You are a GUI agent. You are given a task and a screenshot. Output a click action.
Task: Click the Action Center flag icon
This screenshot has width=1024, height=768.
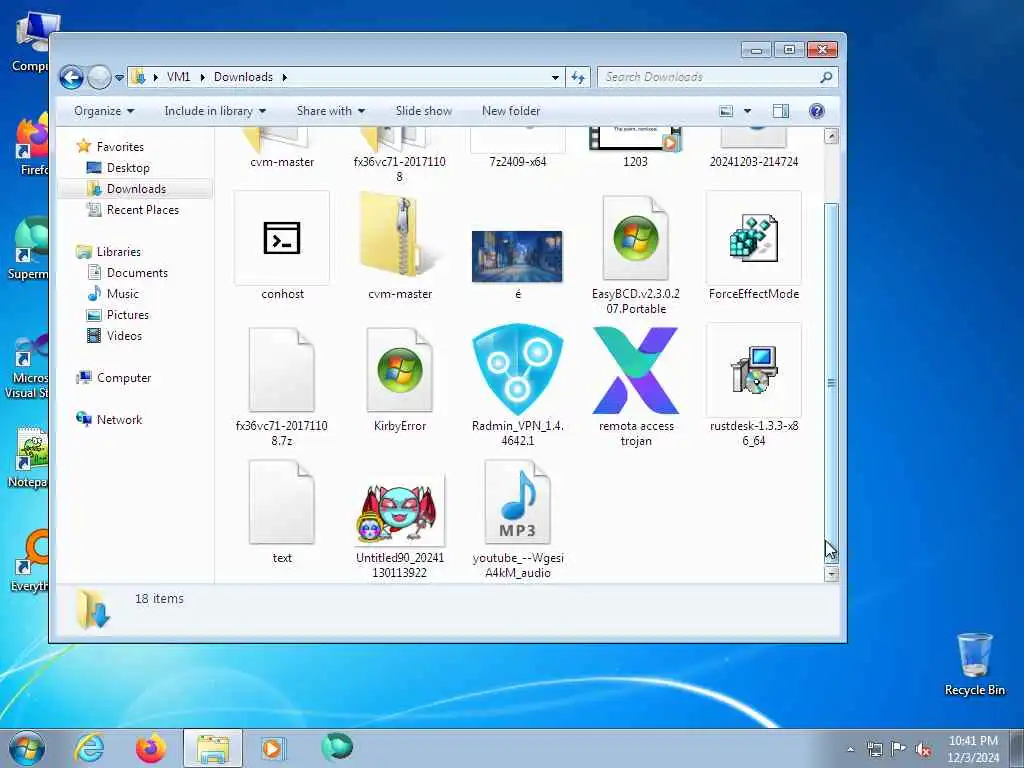[x=899, y=749]
